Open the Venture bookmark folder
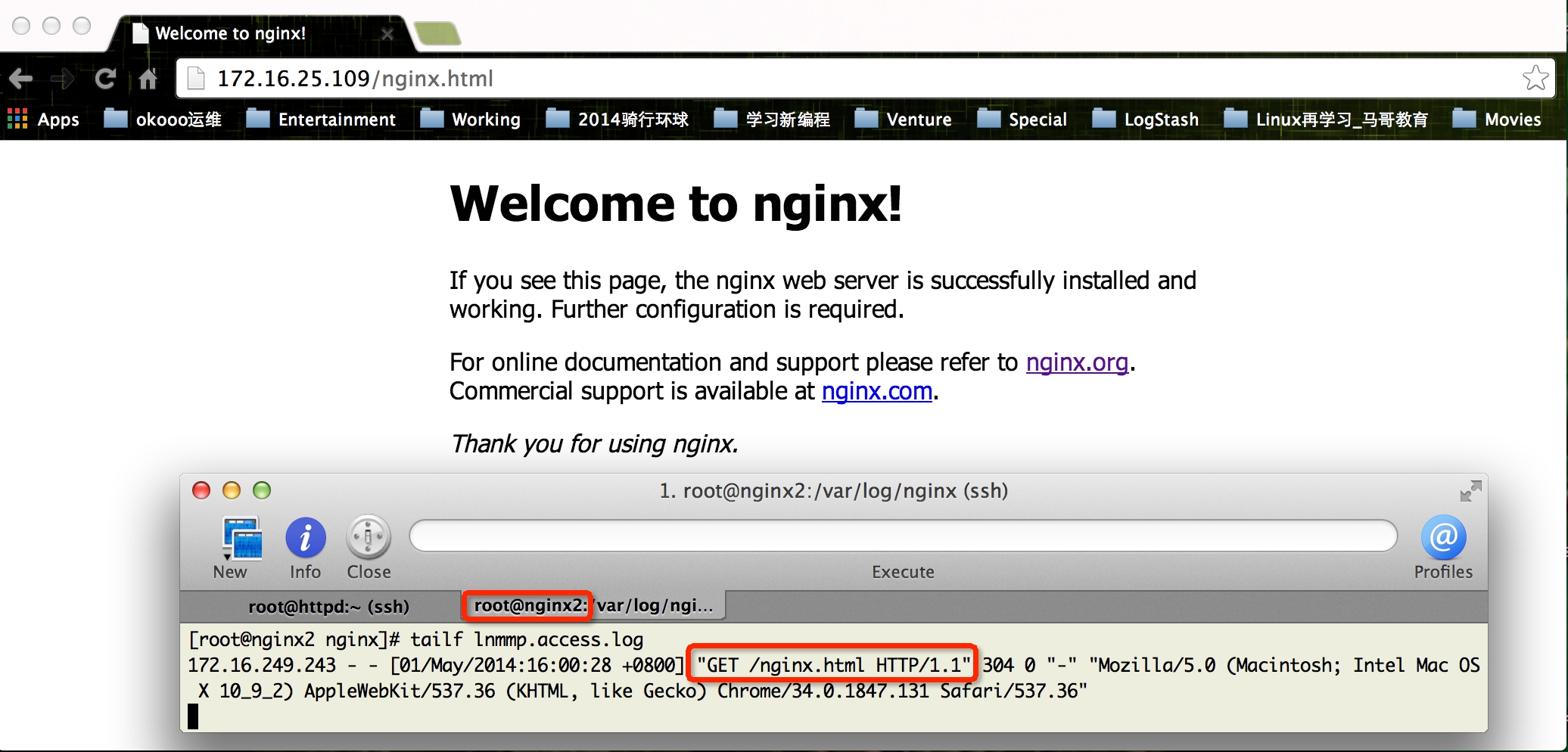 coord(903,119)
